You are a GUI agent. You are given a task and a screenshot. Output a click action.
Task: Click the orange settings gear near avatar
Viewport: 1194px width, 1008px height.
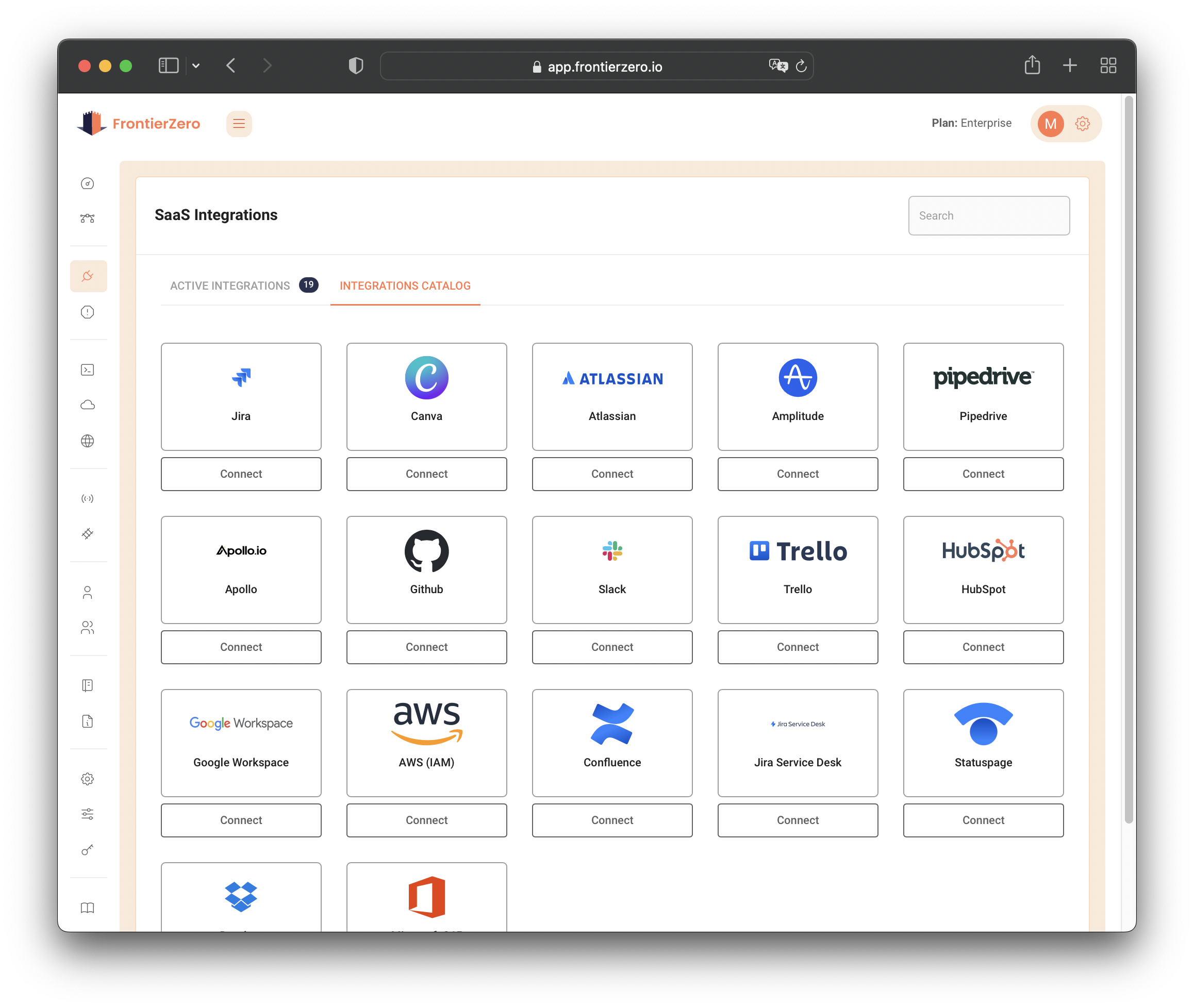(1082, 124)
